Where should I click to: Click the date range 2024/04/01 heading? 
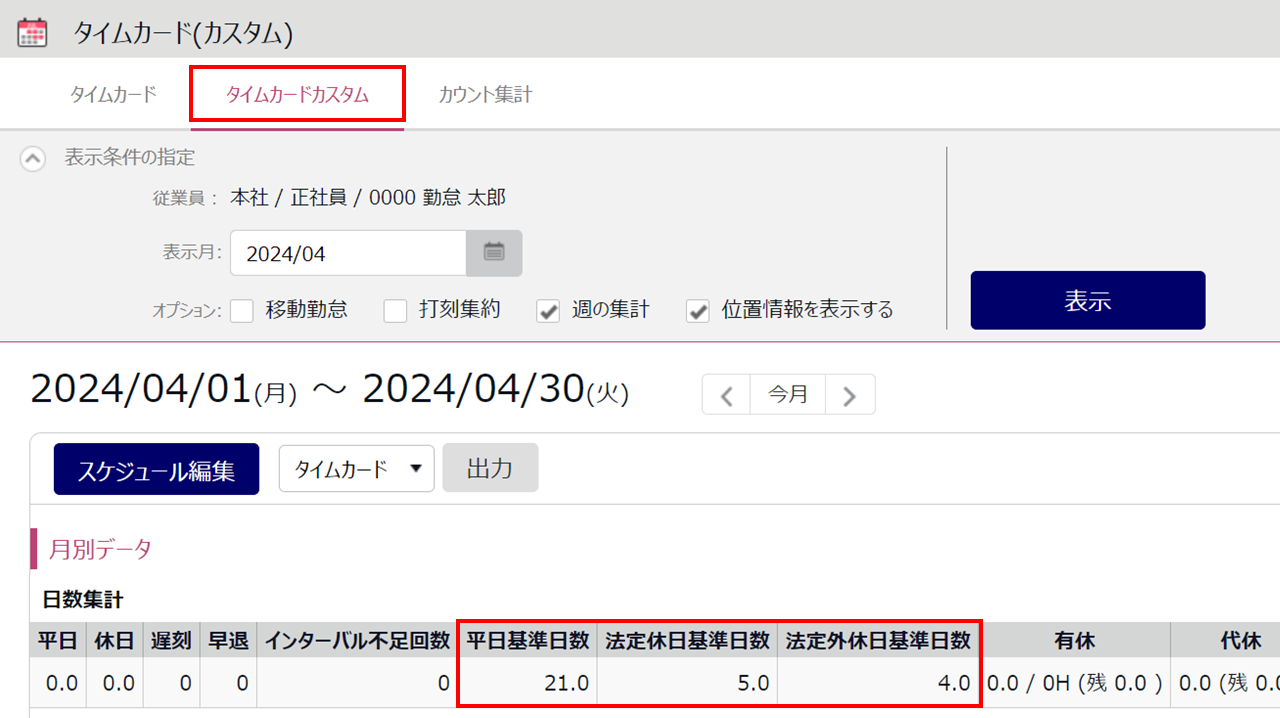[x=140, y=390]
